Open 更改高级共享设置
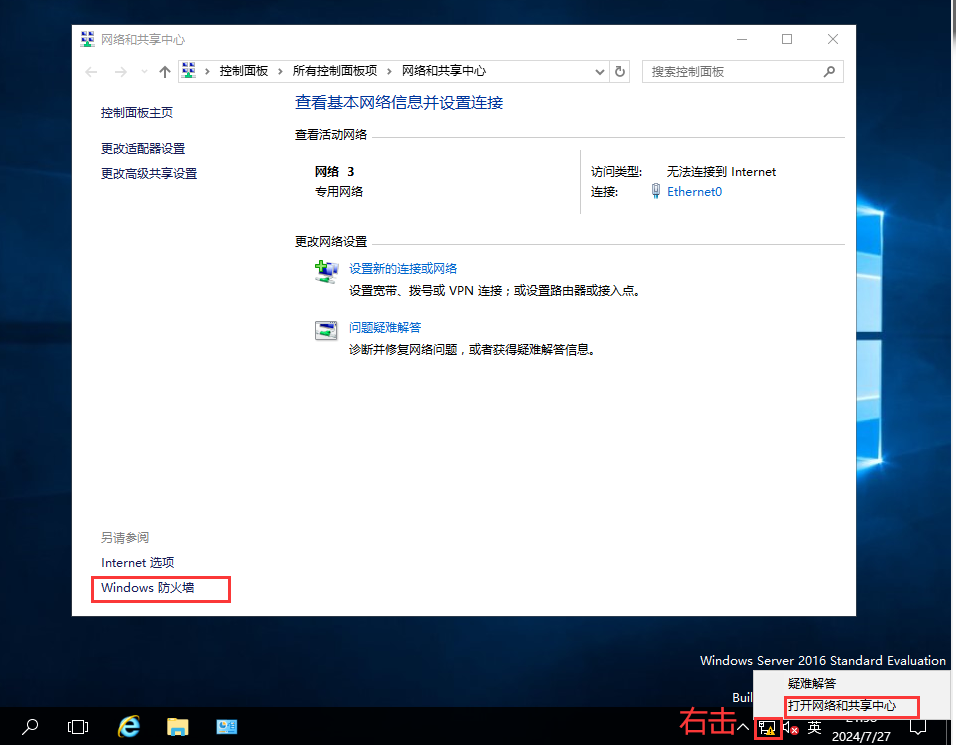Image resolution: width=956 pixels, height=745 pixels. [149, 174]
